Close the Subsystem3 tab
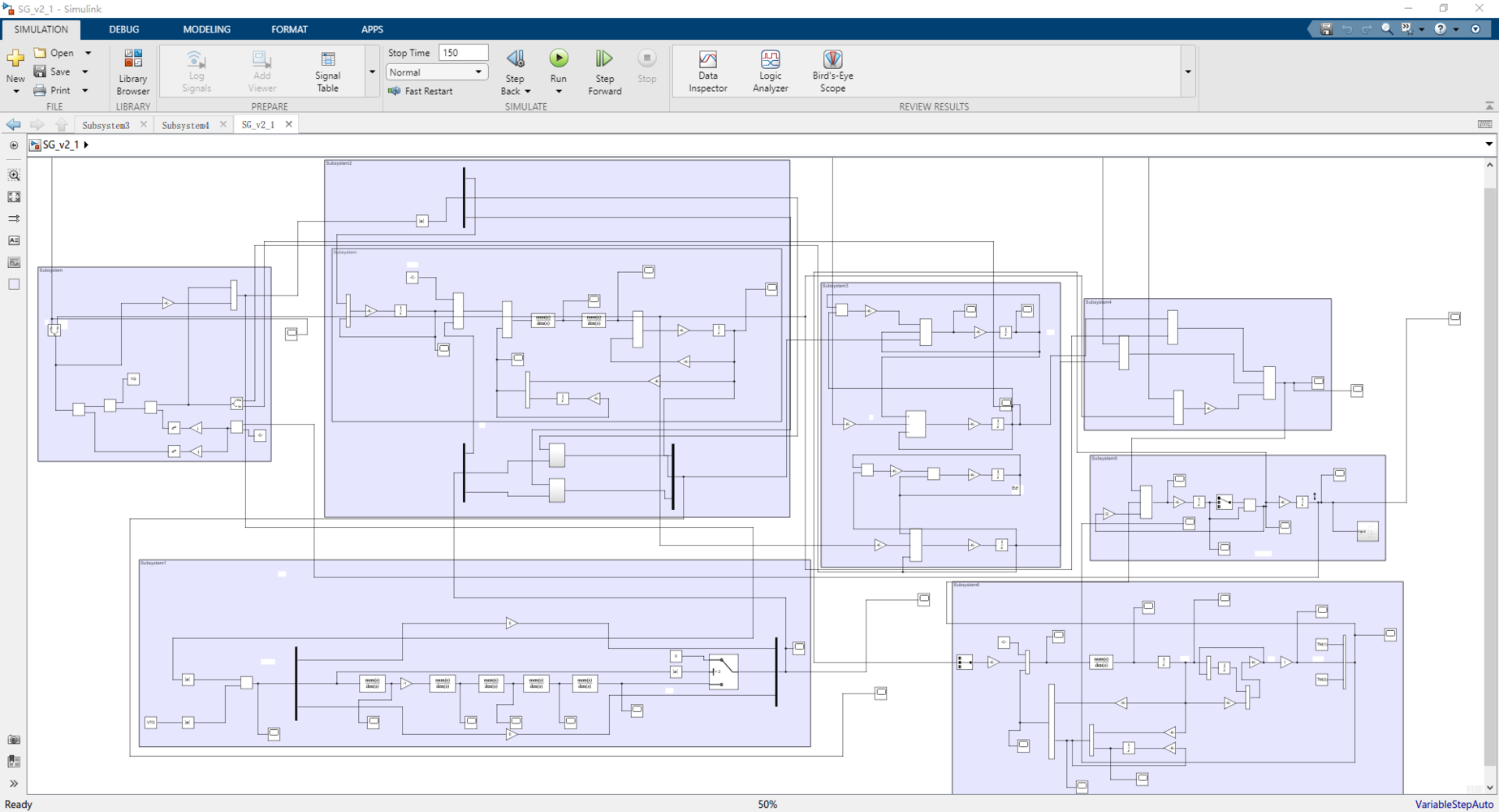This screenshot has width=1499, height=812. (x=144, y=124)
